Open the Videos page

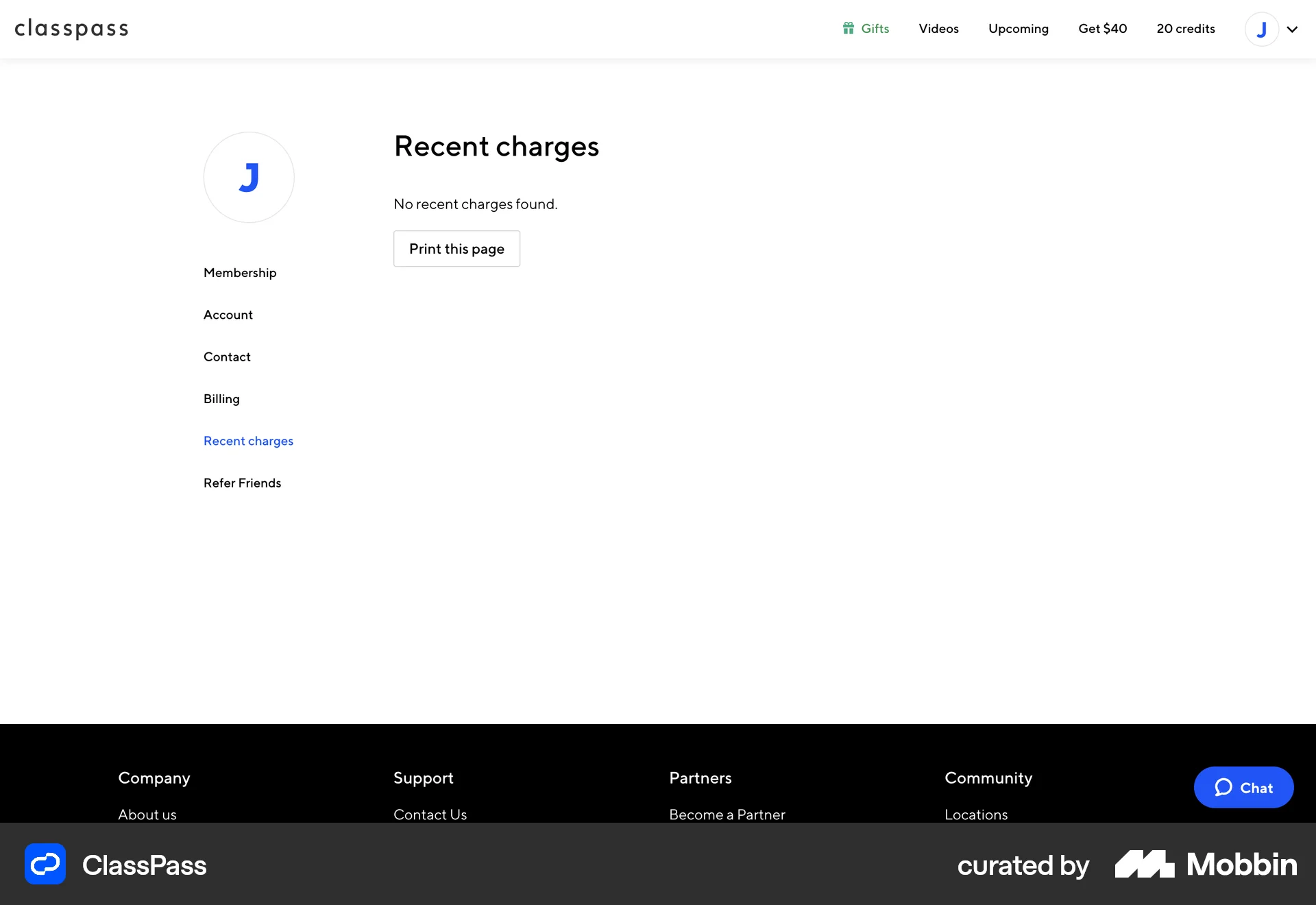click(938, 29)
